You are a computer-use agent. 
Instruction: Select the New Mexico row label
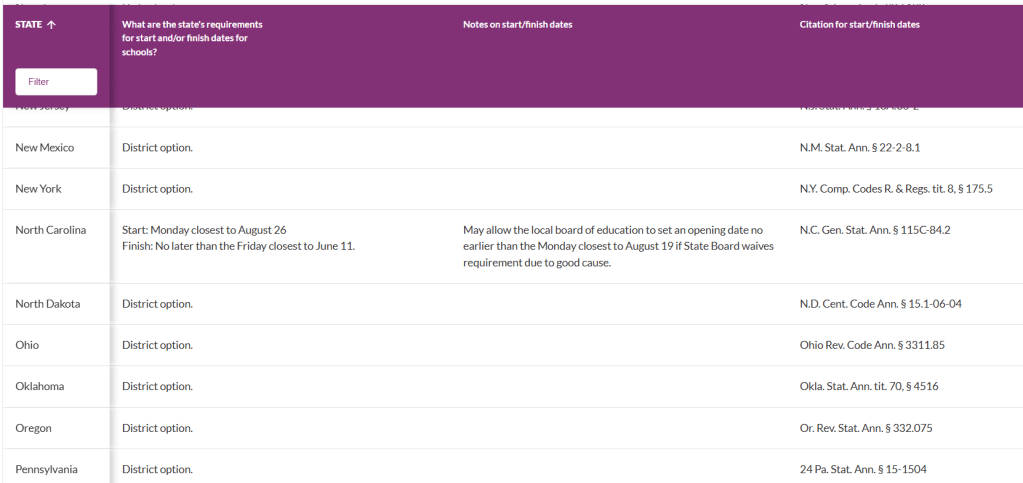coord(45,148)
